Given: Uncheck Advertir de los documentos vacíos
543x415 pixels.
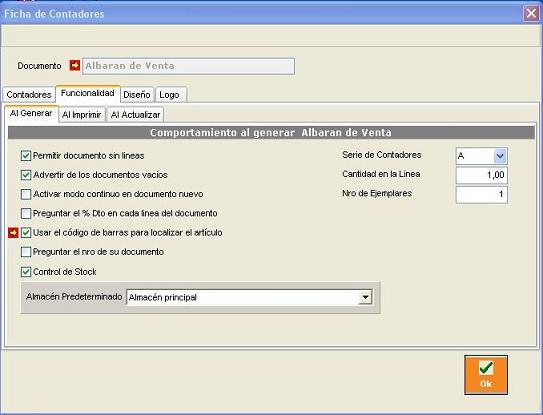Looking at the screenshot, I should [x=26, y=175].
